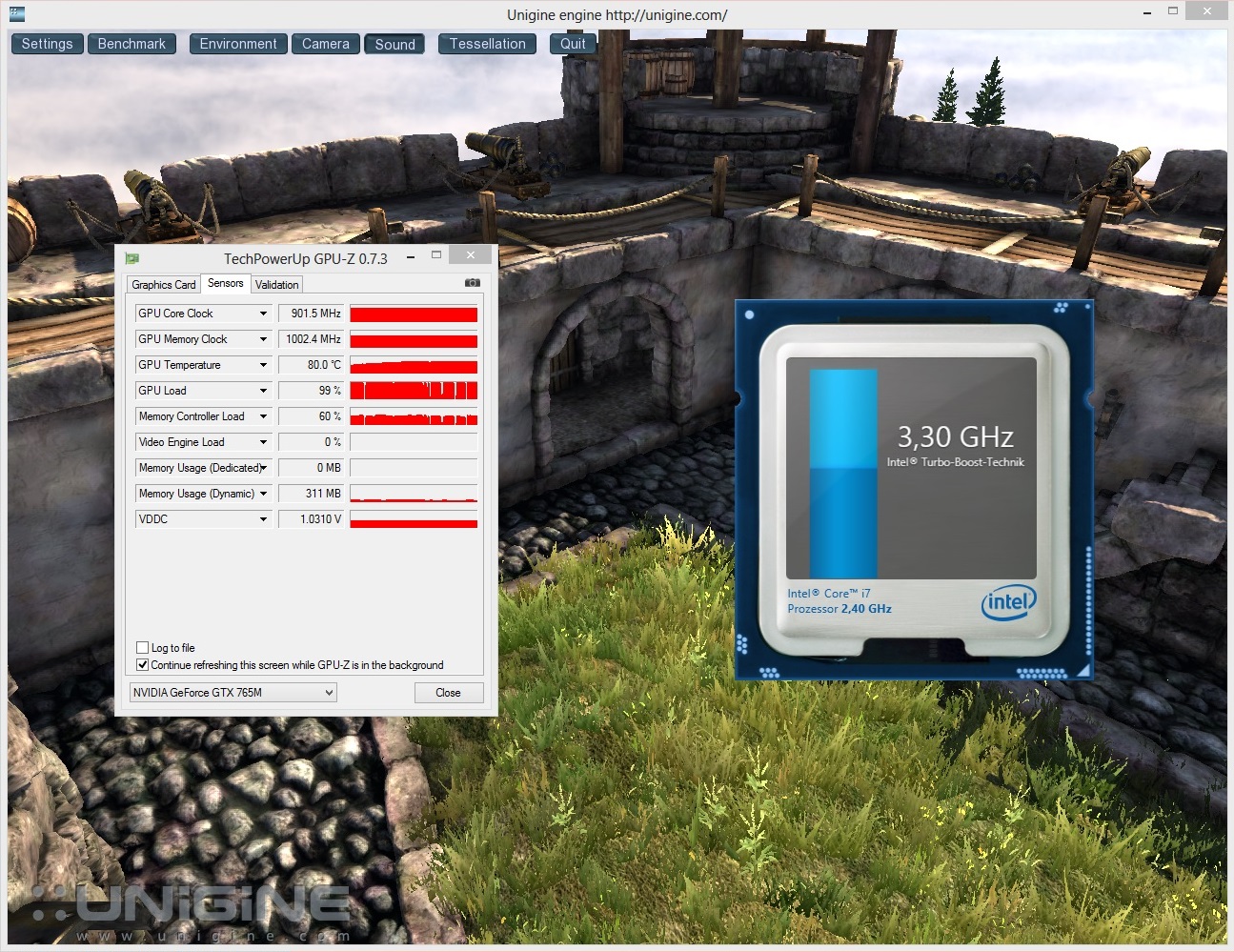The width and height of the screenshot is (1234, 952).
Task: Click the GPU-Z screenshot camera icon
Action: (x=472, y=283)
